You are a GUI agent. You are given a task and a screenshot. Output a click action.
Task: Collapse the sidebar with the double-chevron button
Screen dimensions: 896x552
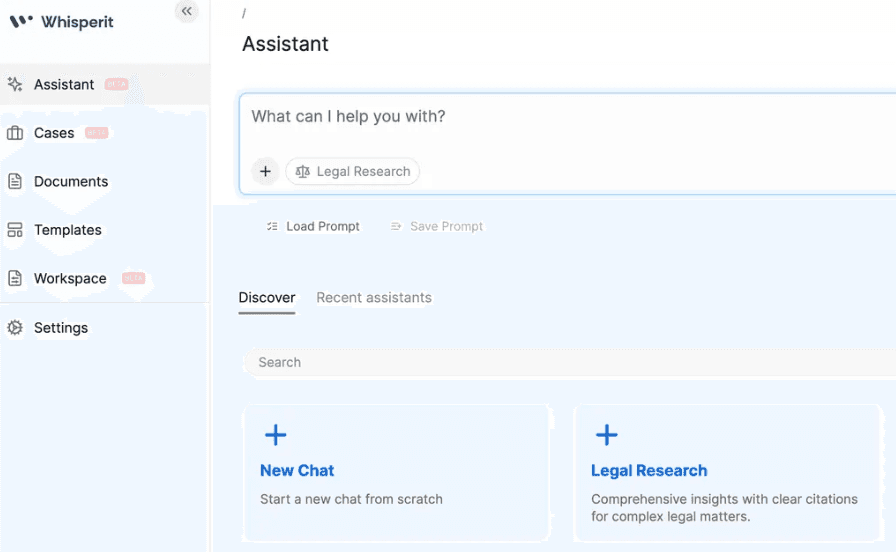point(186,11)
